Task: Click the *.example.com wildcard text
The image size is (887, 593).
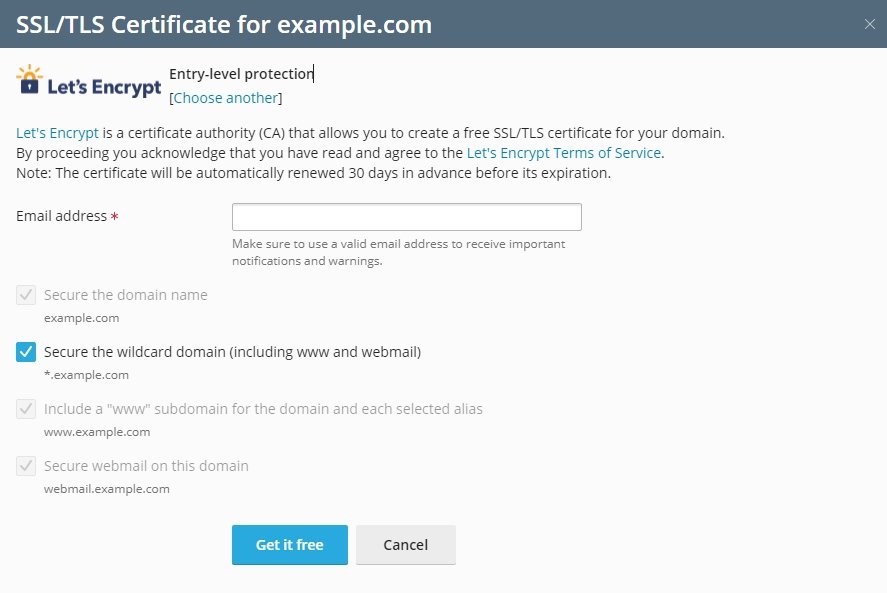Action: [x=84, y=374]
